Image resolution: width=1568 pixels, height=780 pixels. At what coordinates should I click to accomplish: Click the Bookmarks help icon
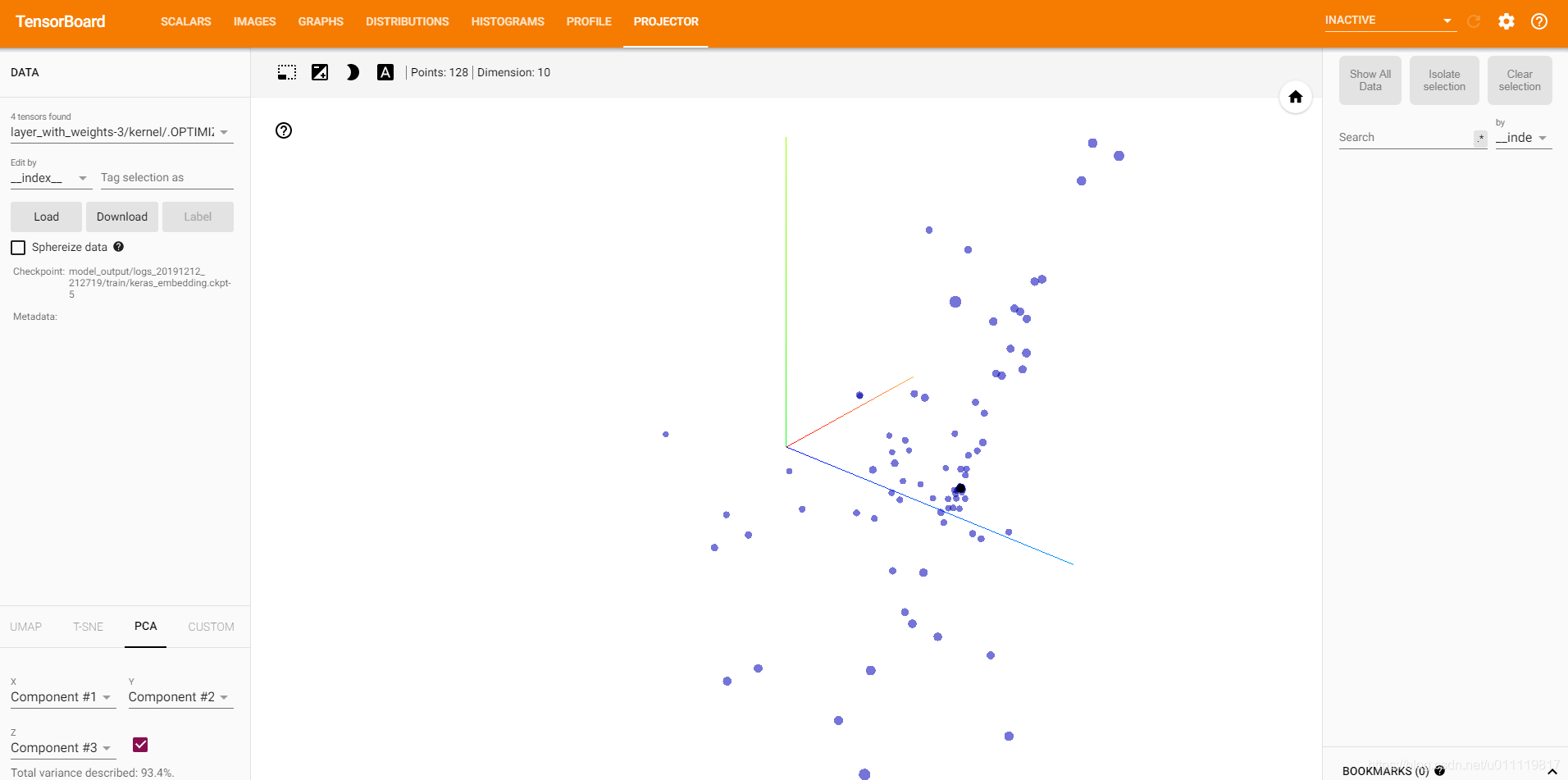1439,771
